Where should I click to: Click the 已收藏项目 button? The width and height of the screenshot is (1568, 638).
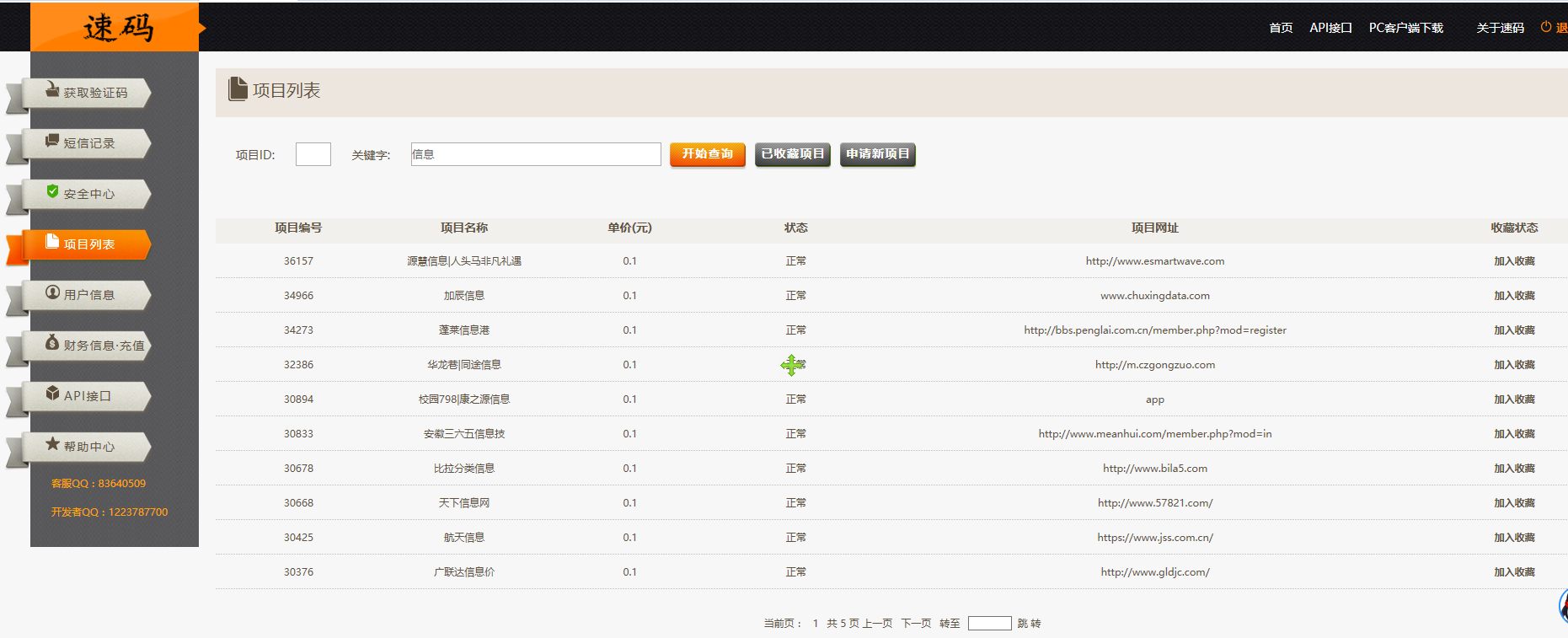pyautogui.click(x=792, y=154)
